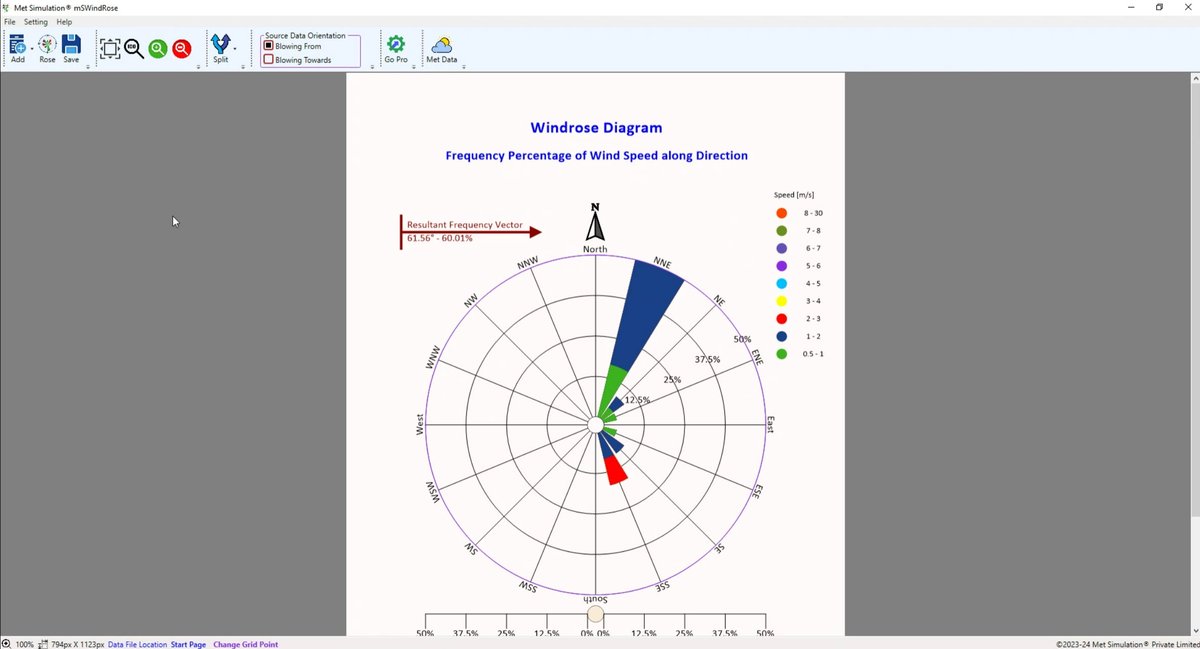Click the 61.56° - 60.01% vector value
This screenshot has width=1200, height=649.
[x=440, y=238]
